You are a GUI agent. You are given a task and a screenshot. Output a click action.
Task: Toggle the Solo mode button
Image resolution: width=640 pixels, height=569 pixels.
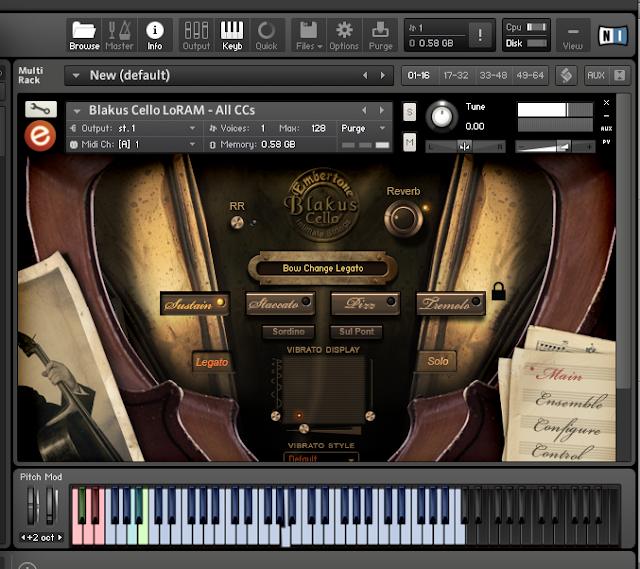tap(437, 361)
